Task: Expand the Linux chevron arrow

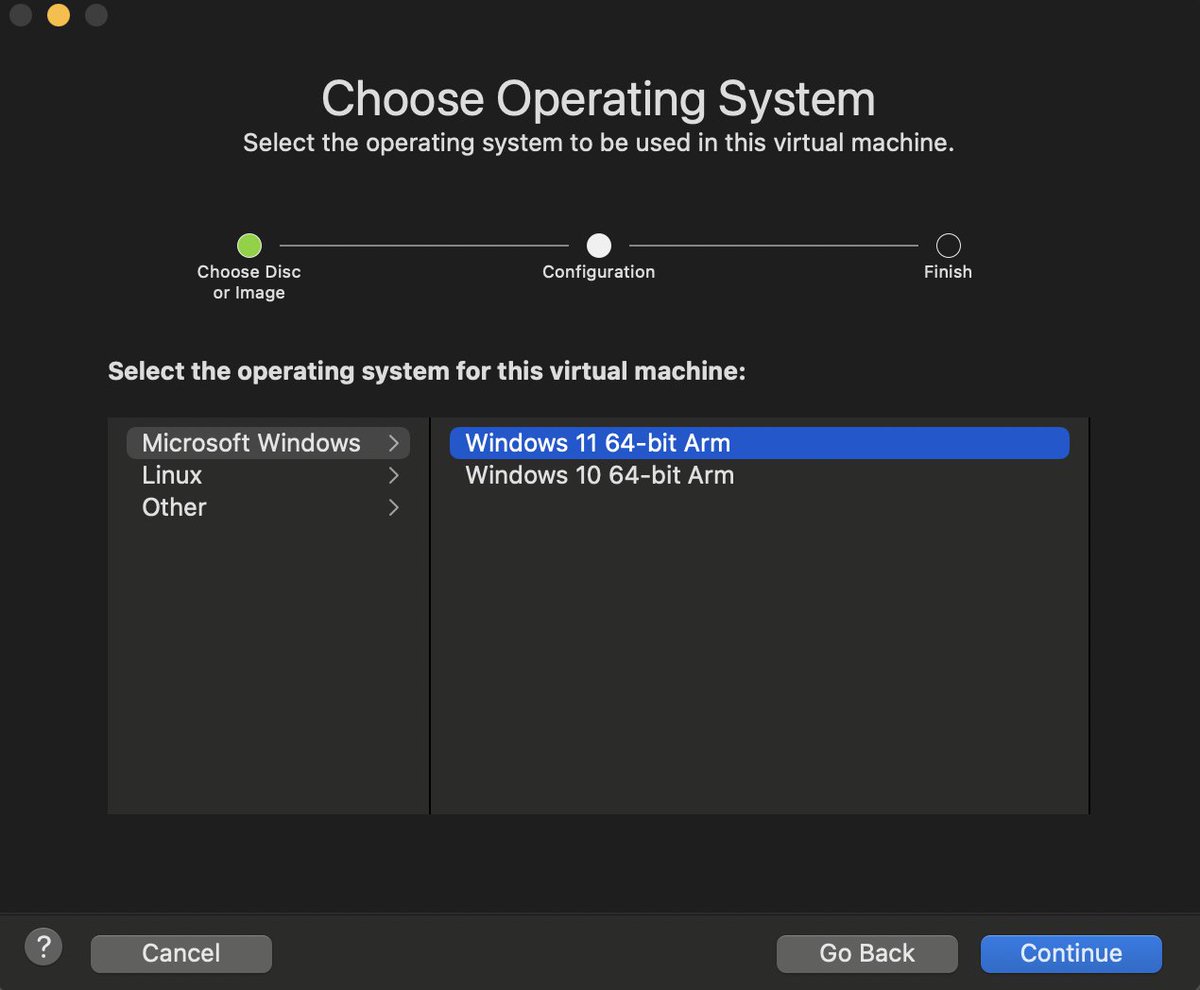Action: [394, 475]
